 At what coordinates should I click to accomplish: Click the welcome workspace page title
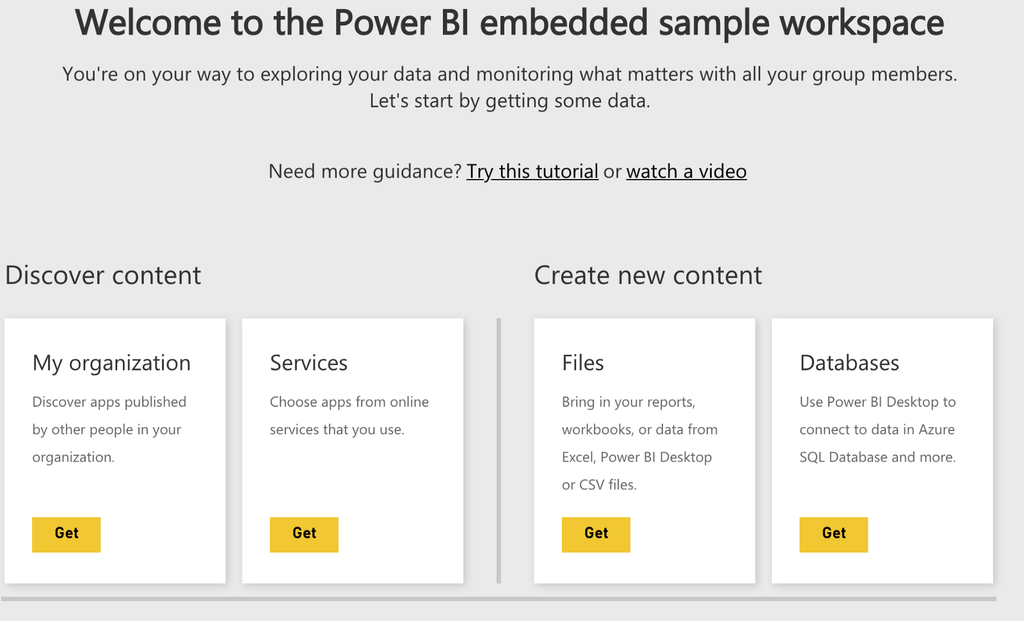[509, 22]
